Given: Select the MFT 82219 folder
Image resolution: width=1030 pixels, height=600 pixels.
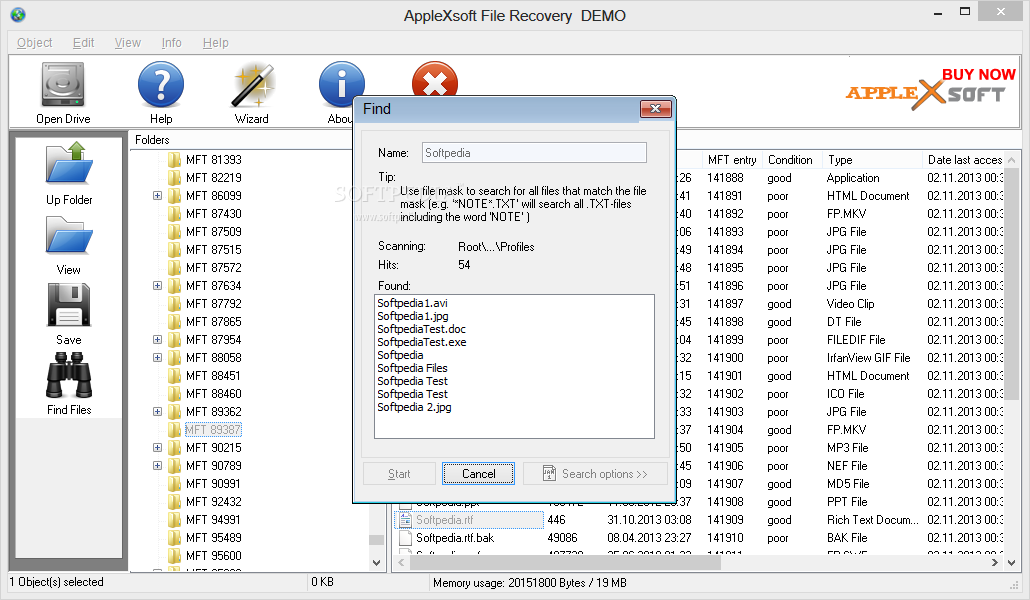Looking at the screenshot, I should [x=213, y=177].
